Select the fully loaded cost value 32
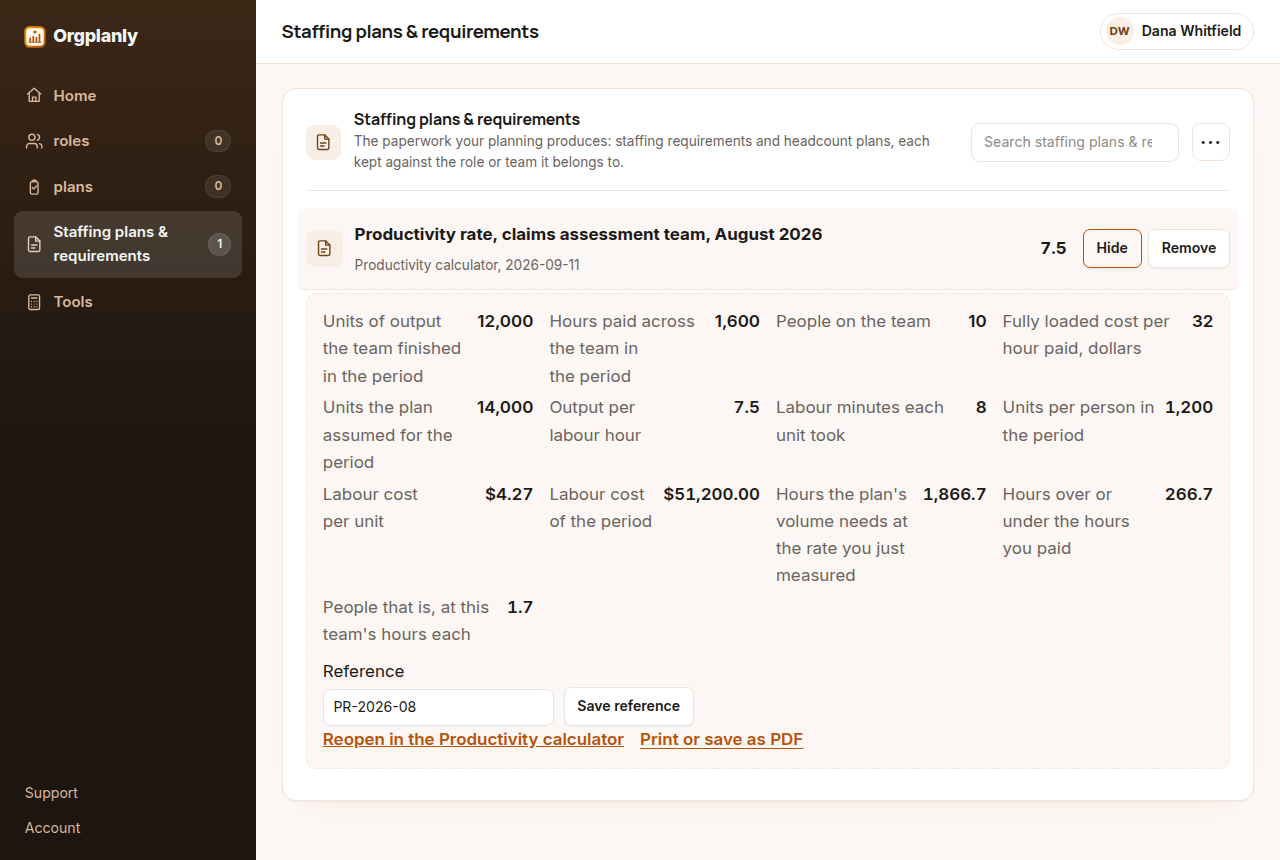Image resolution: width=1280 pixels, height=860 pixels. tap(1203, 321)
